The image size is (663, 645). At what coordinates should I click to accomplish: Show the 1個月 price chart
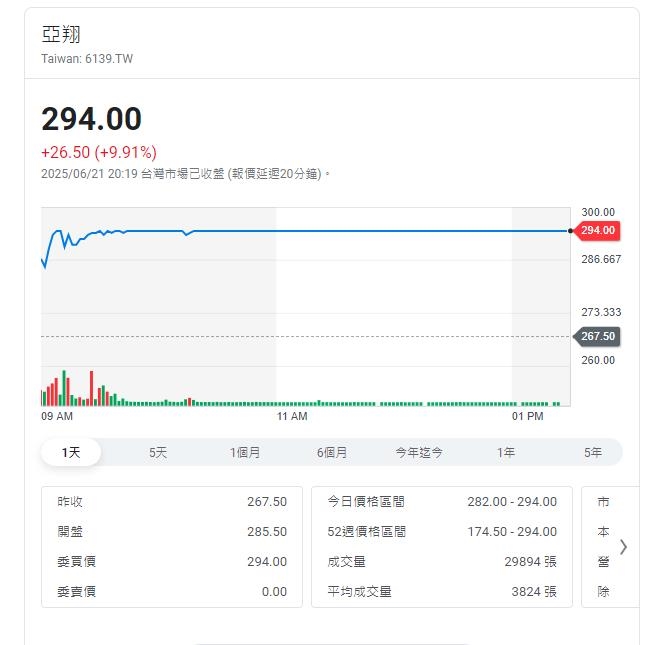click(245, 453)
